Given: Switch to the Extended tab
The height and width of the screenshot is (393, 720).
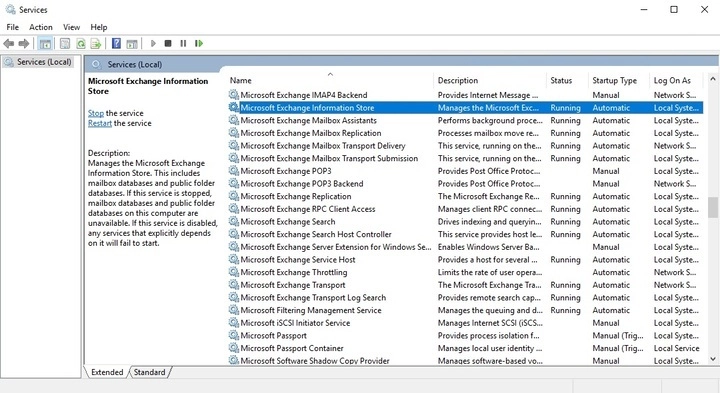Looking at the screenshot, I should coord(107,372).
